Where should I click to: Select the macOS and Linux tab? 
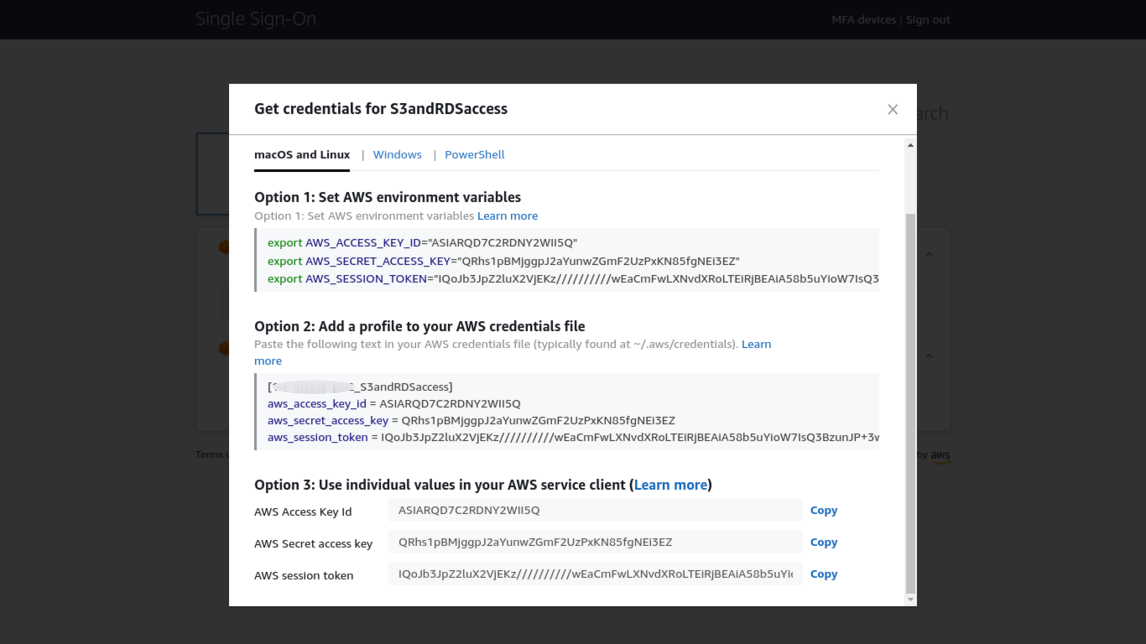click(302, 155)
